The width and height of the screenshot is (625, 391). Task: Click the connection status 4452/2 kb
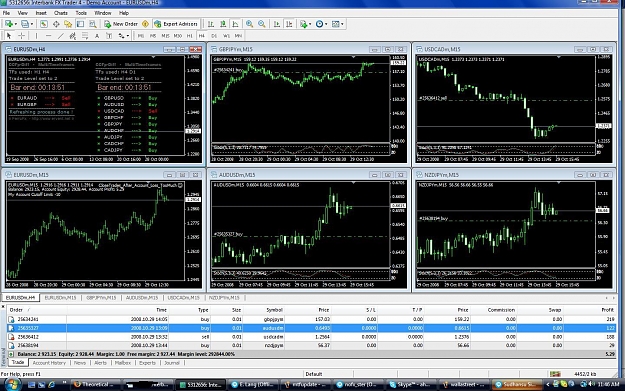click(x=585, y=374)
